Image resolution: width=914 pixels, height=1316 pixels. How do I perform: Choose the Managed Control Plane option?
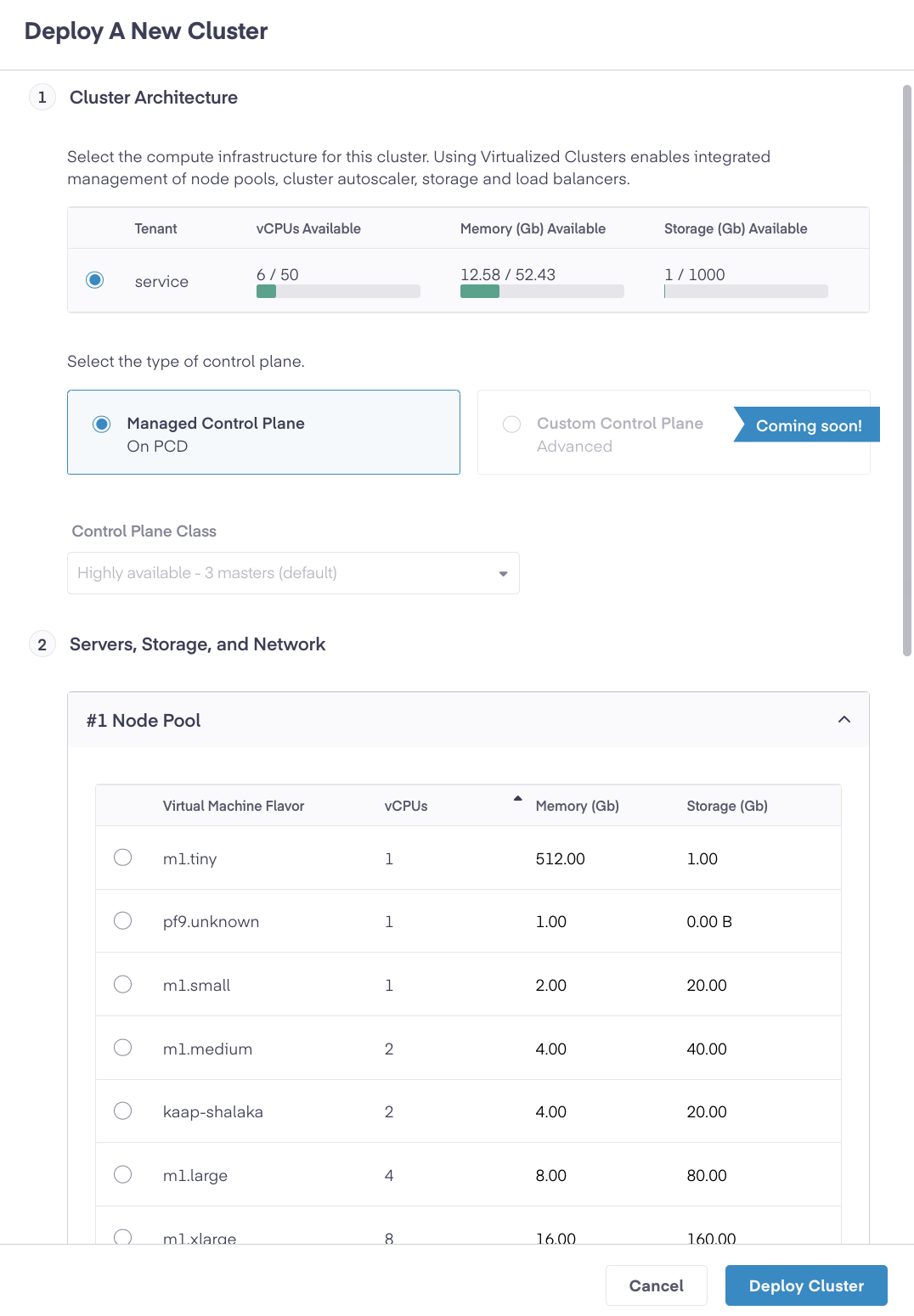point(102,424)
